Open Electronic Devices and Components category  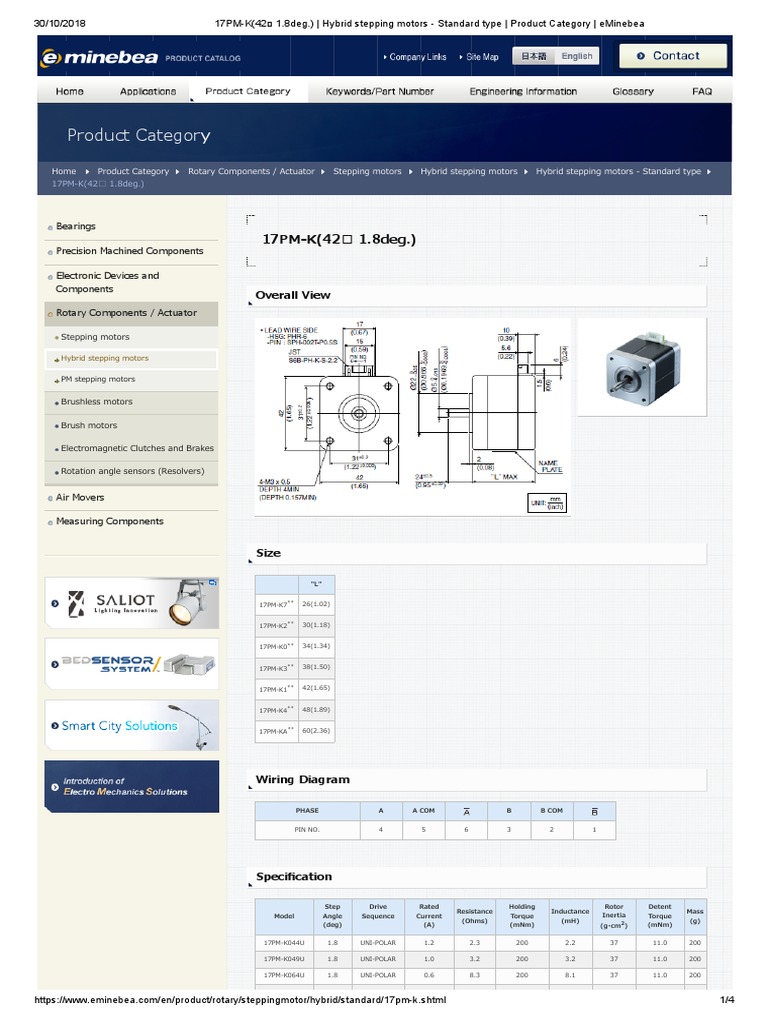pyautogui.click(x=107, y=282)
